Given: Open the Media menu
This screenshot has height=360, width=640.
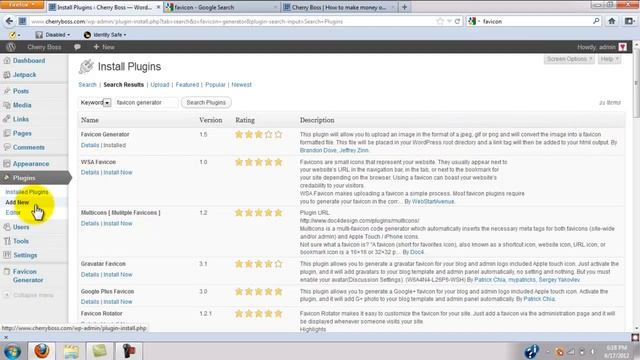Looking at the screenshot, I should (x=22, y=105).
